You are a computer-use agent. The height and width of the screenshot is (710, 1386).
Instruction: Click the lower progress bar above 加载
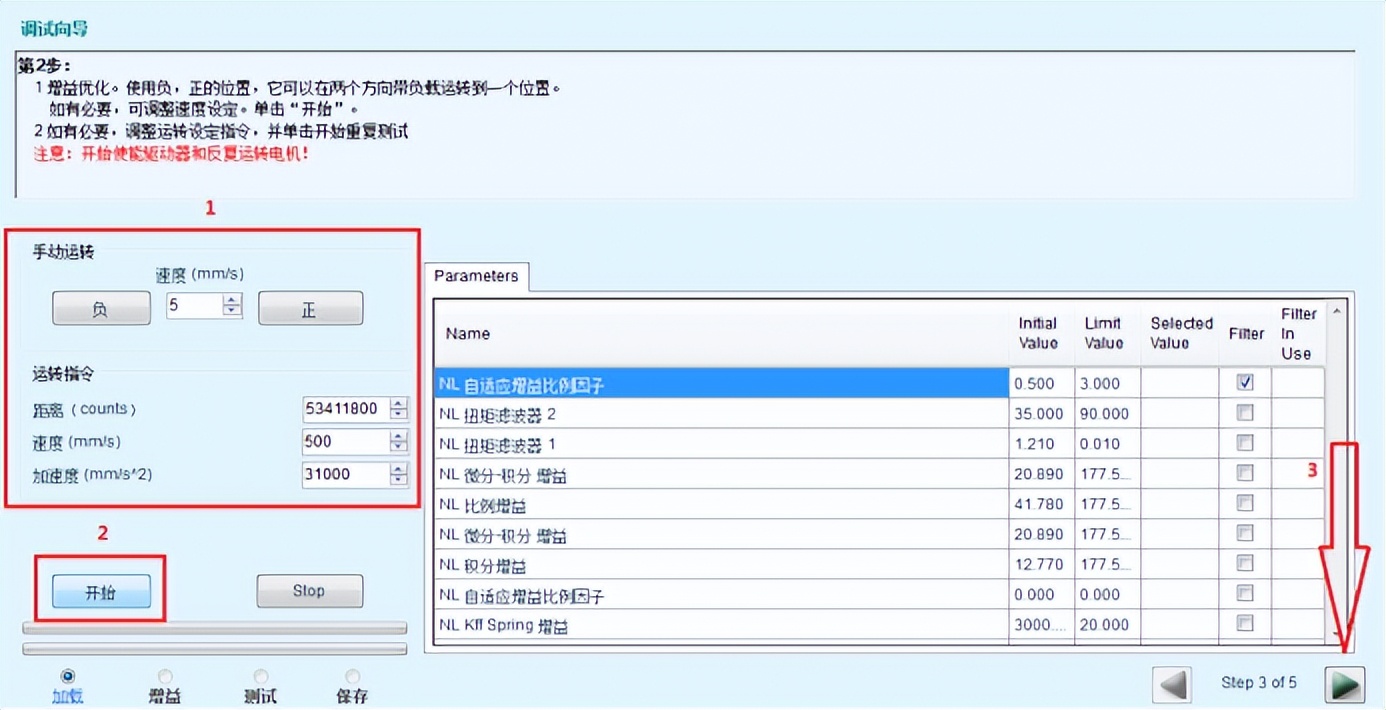click(214, 649)
